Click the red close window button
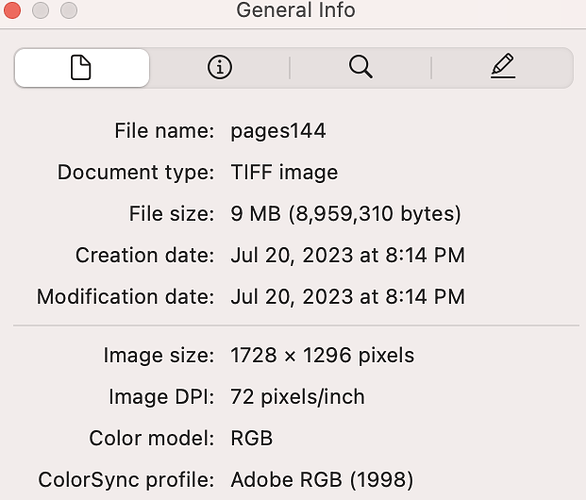The height and width of the screenshot is (500, 586). (x=12, y=10)
